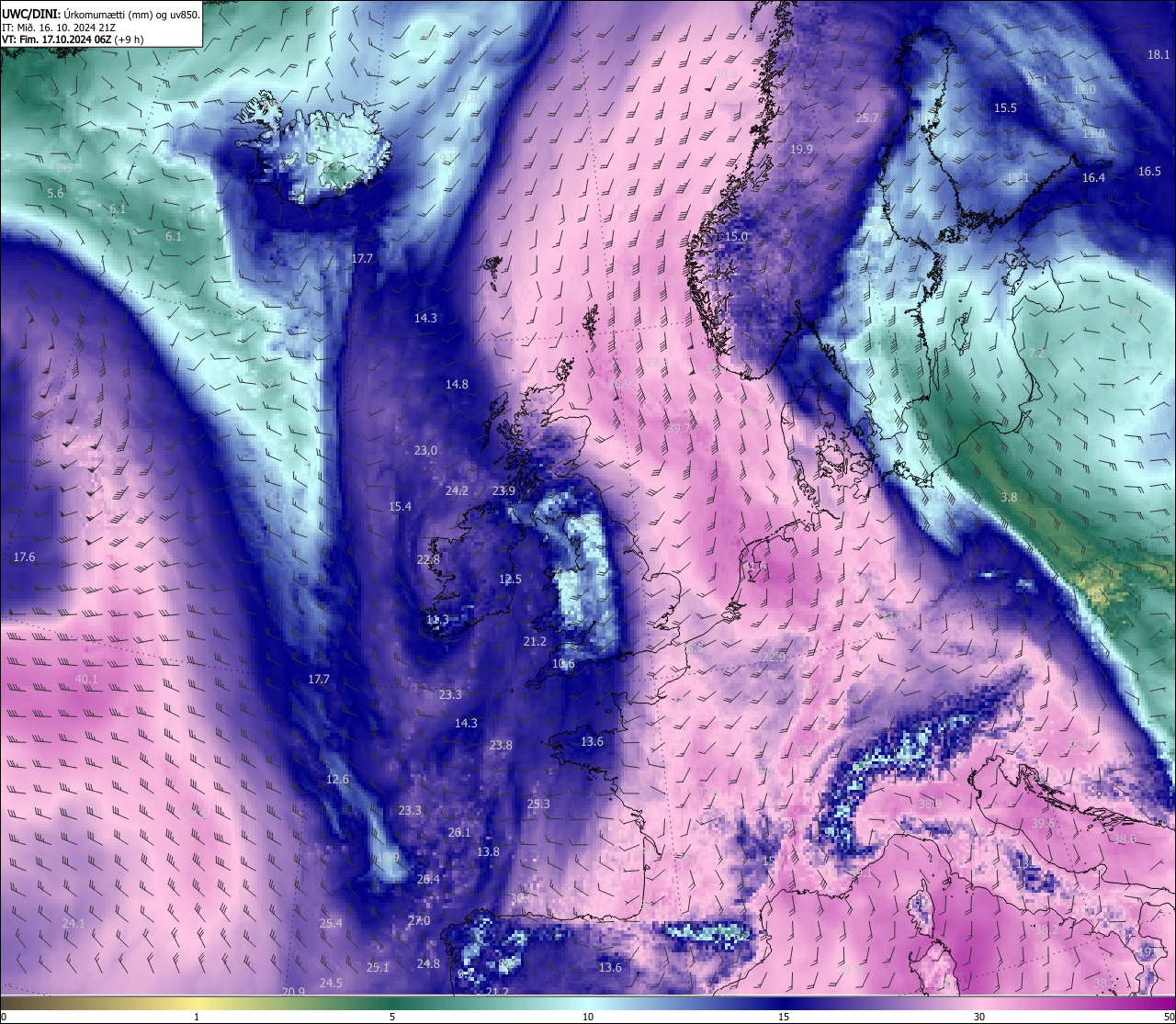Click the 'VT: Fim. 17.10.2024 06Z (+9 h)' line
Screen dimensions: 1176x1024
click(x=73, y=39)
